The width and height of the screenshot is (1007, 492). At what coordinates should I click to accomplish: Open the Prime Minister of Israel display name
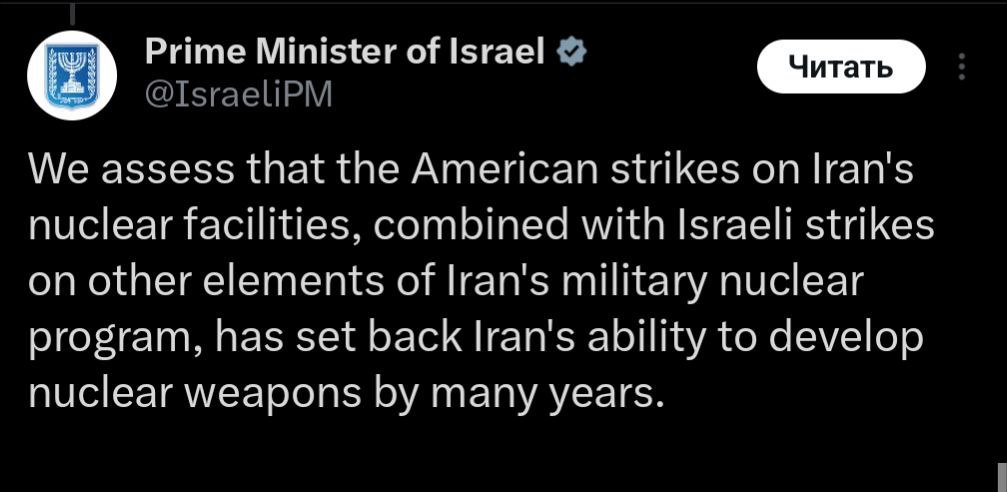pos(346,51)
